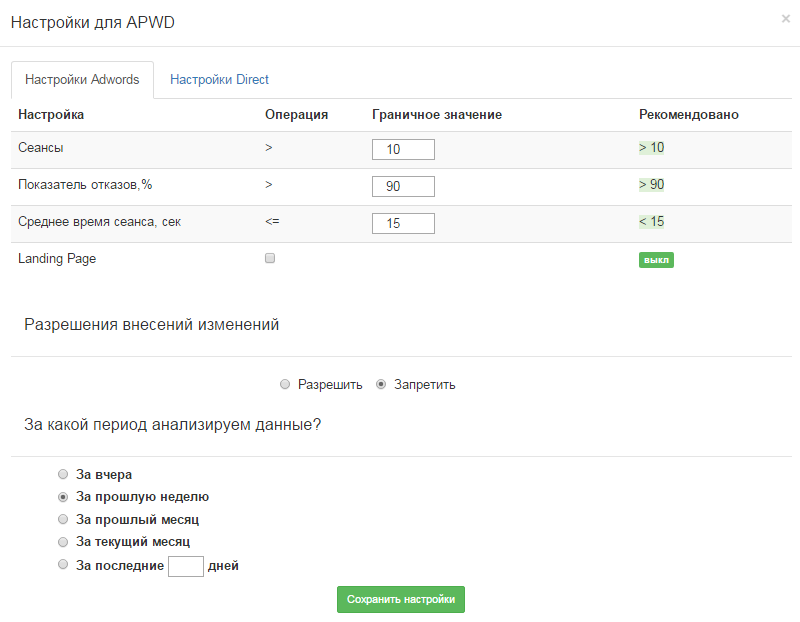
Task: Click the recommended < 15 value
Action: [651, 221]
